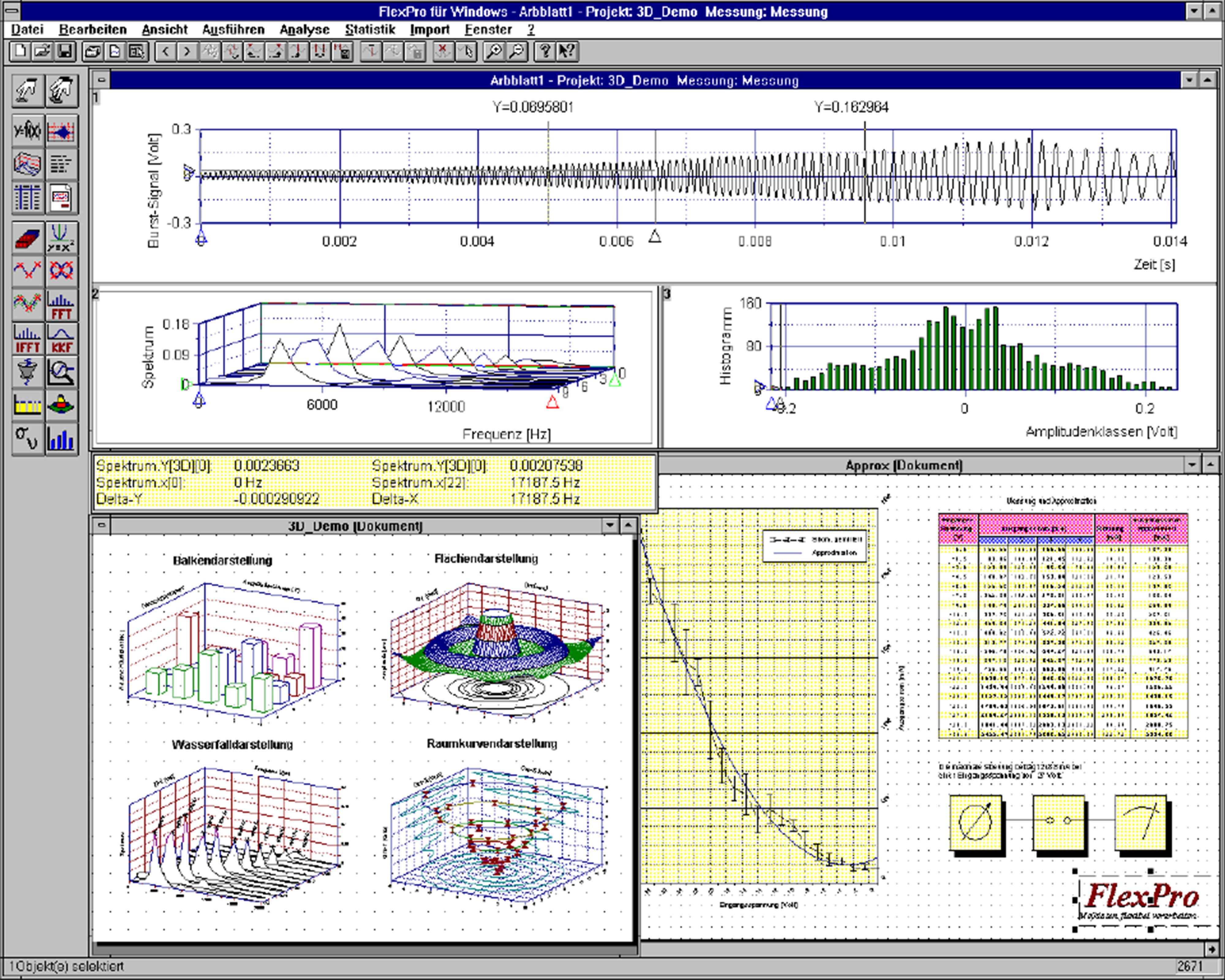Click the previous arrow toolbar button
This screenshot has height=980, width=1225.
[x=165, y=52]
